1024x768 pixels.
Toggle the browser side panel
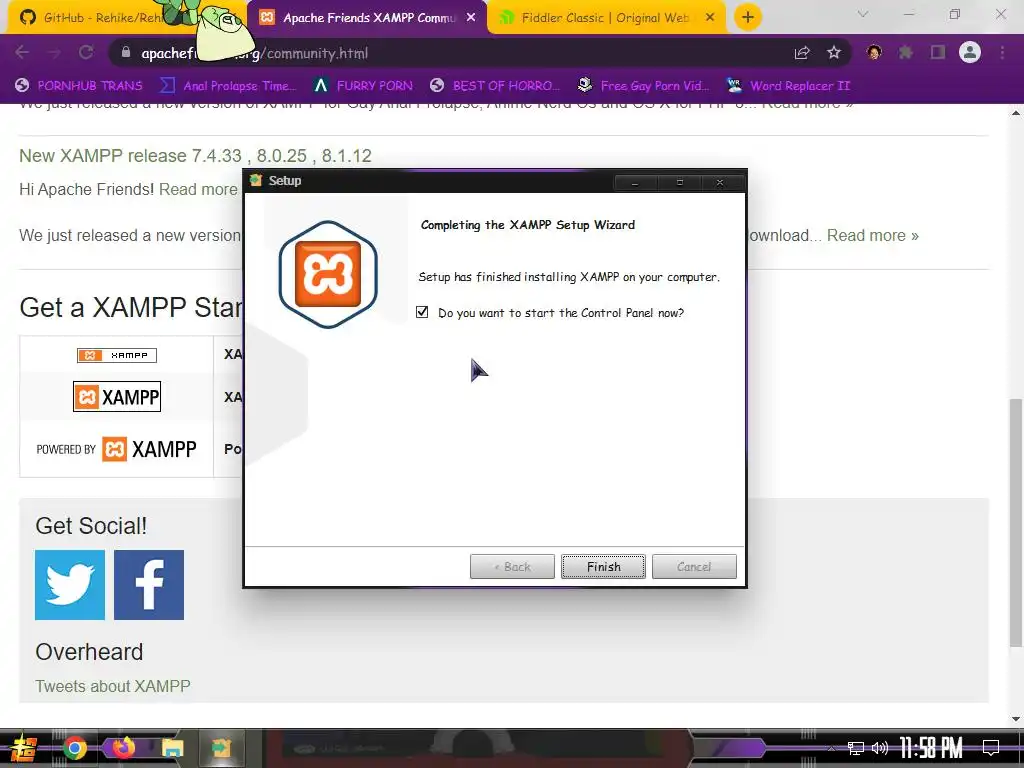(x=938, y=53)
